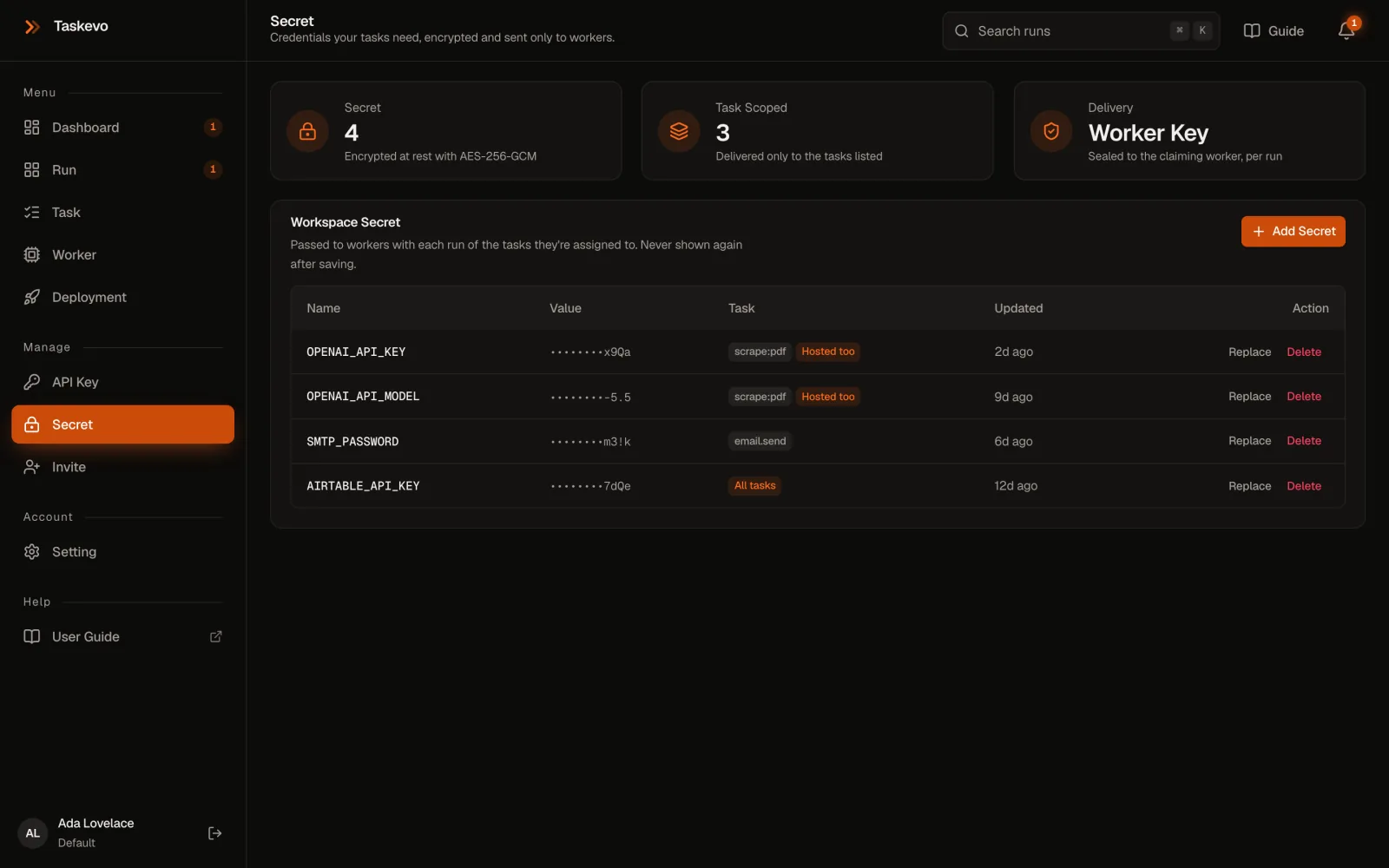
Task: Replace the OPENAI_API_KEY secret
Action: [1249, 352]
